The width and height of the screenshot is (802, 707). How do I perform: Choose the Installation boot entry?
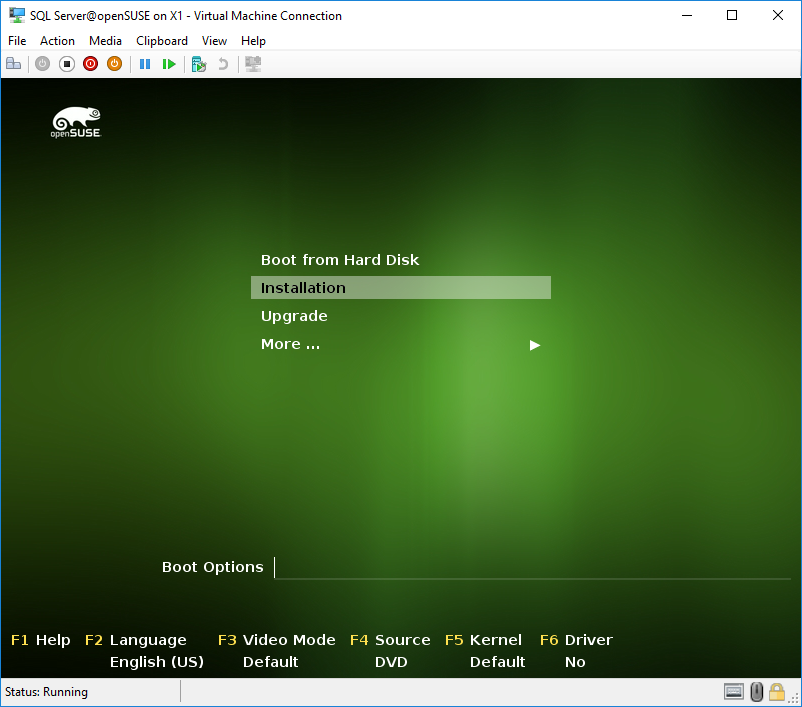point(401,288)
